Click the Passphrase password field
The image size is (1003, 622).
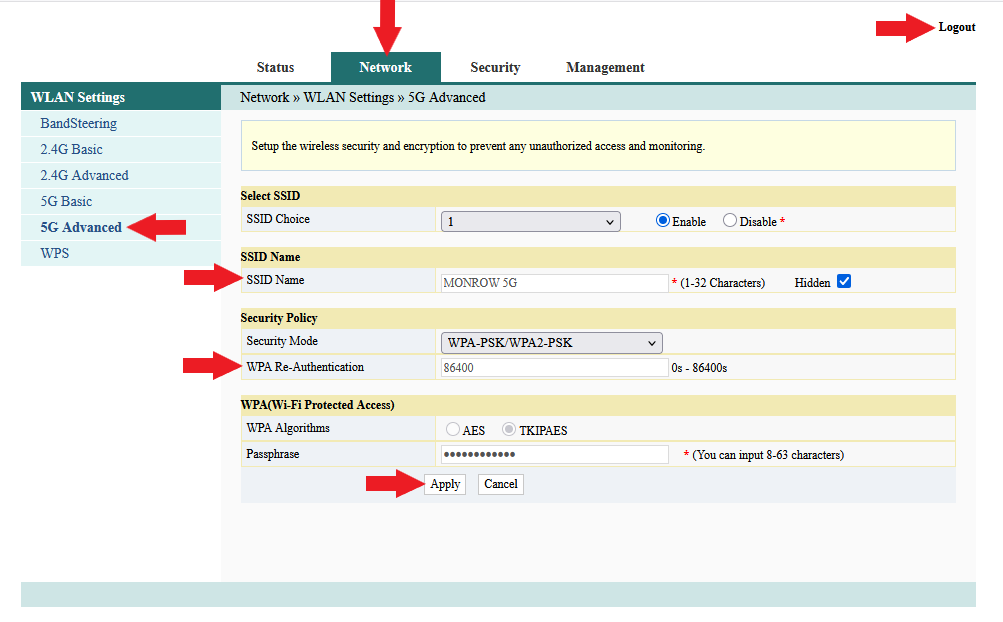tap(555, 454)
